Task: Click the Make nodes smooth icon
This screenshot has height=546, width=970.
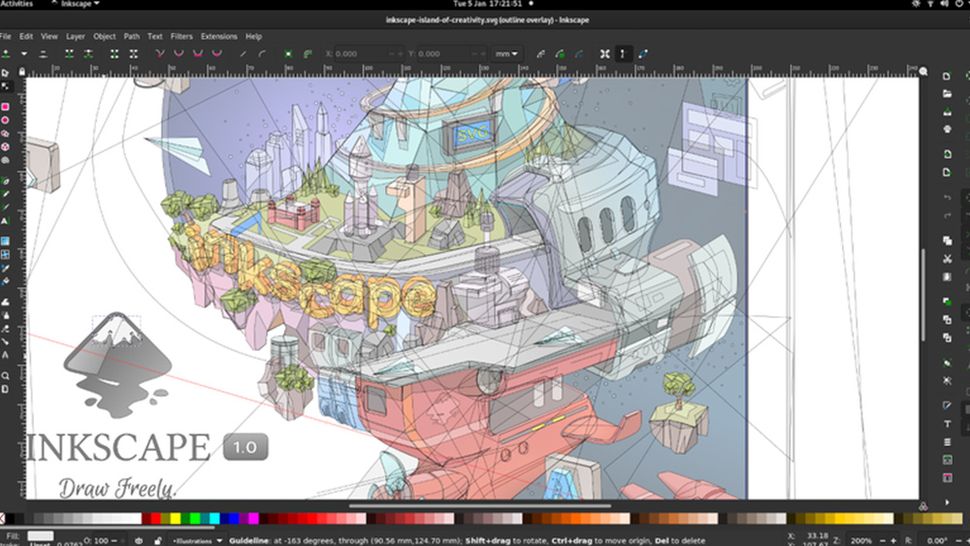Action: (179, 54)
